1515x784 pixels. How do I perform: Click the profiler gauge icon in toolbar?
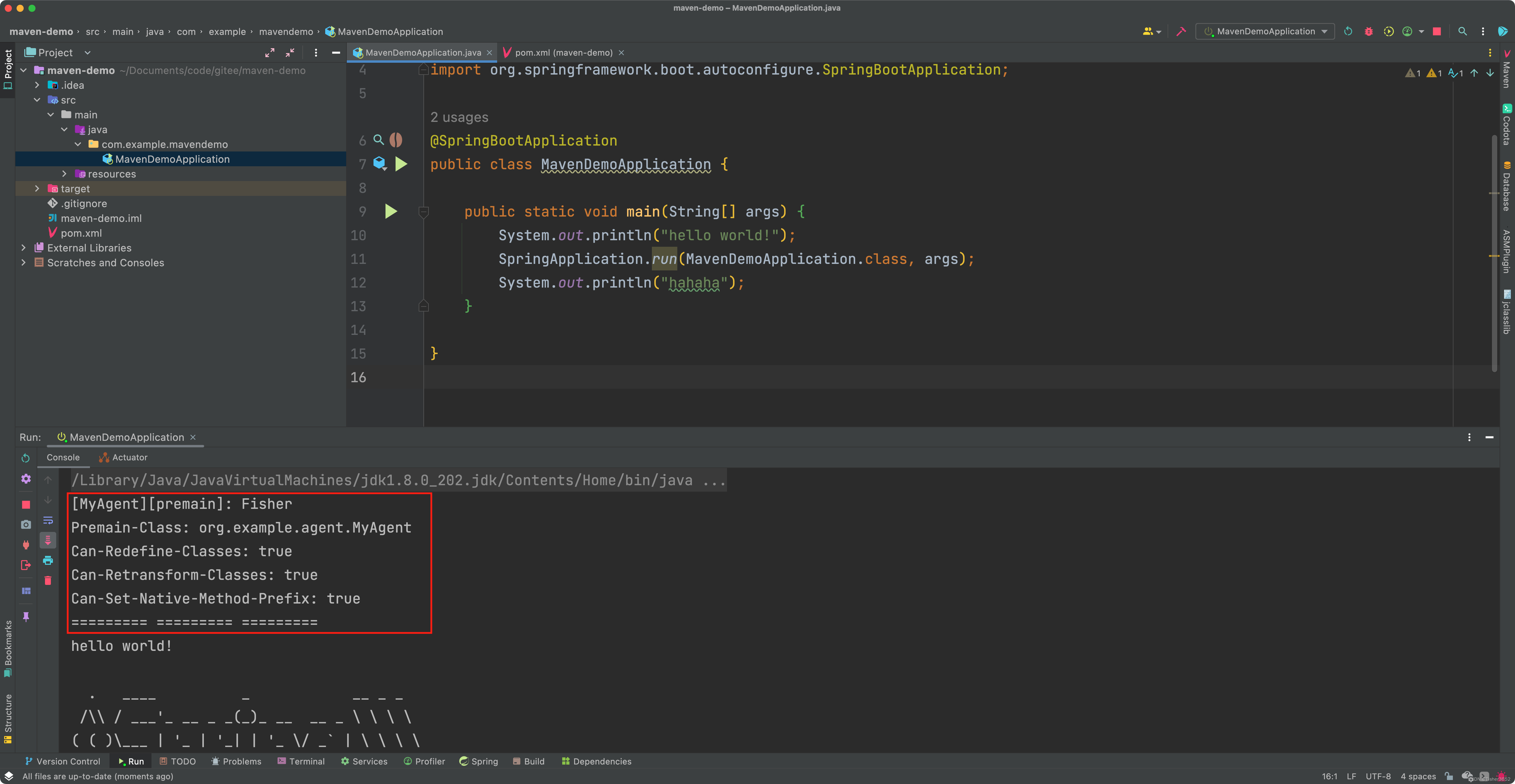tap(1407, 31)
